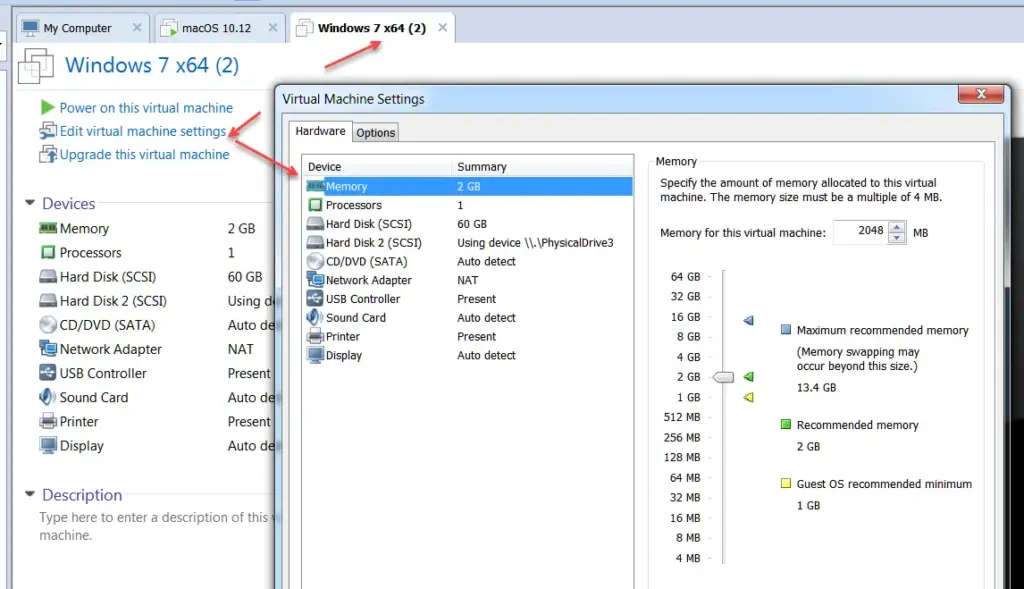The image size is (1024, 589).
Task: Click the memory slider thumb at 2 GB
Action: (723, 377)
